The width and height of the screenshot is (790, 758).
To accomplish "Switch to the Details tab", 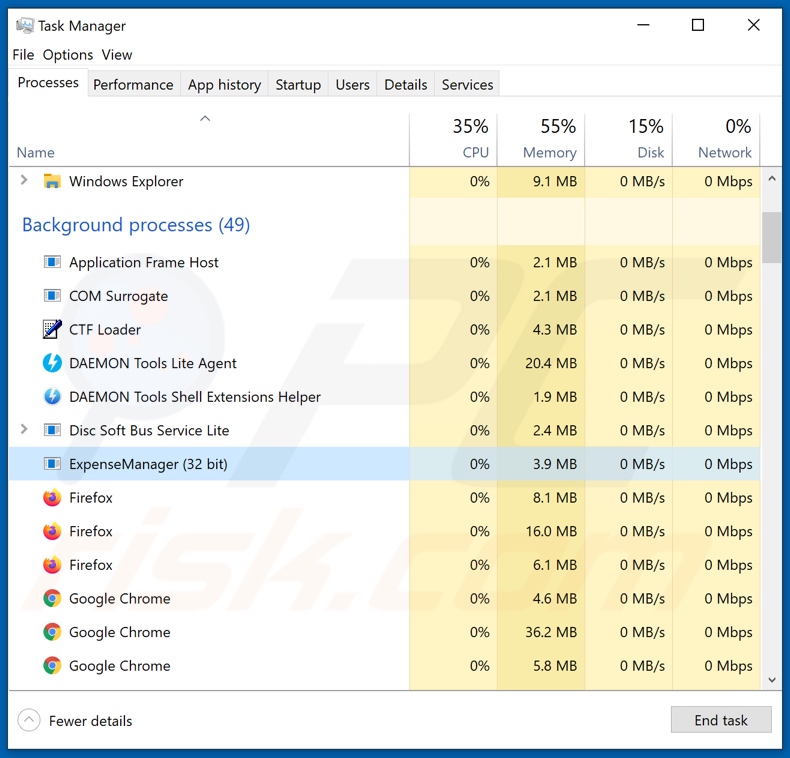I will tap(406, 84).
